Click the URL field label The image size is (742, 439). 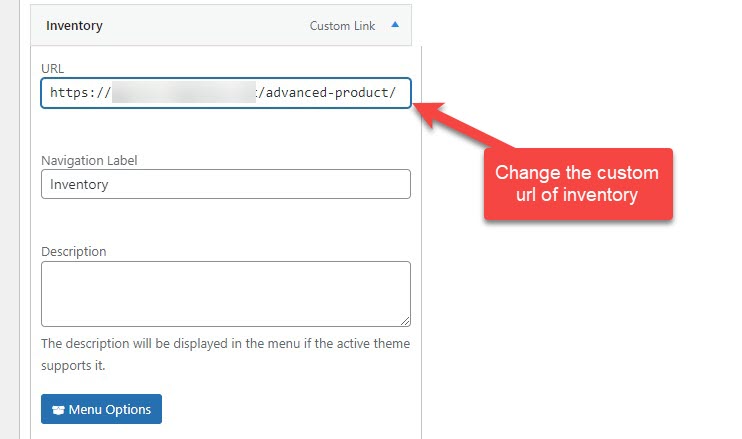53,69
